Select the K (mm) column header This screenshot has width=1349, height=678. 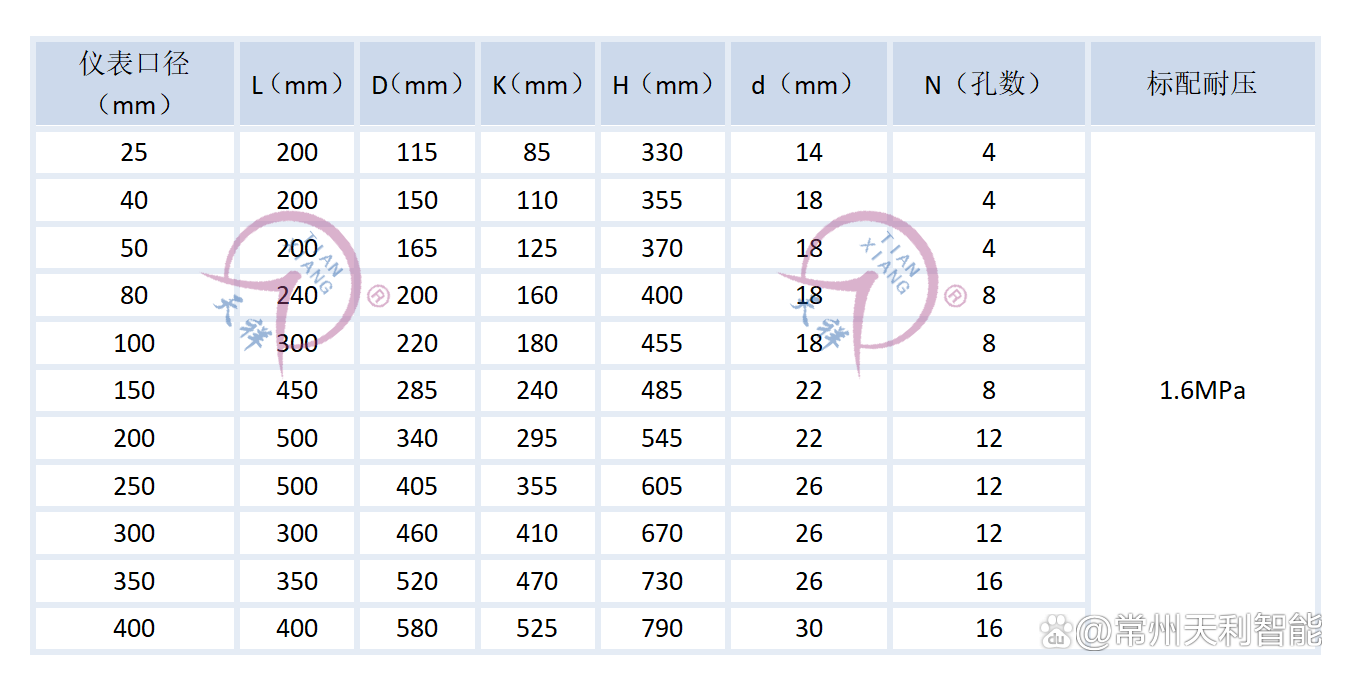coord(537,84)
